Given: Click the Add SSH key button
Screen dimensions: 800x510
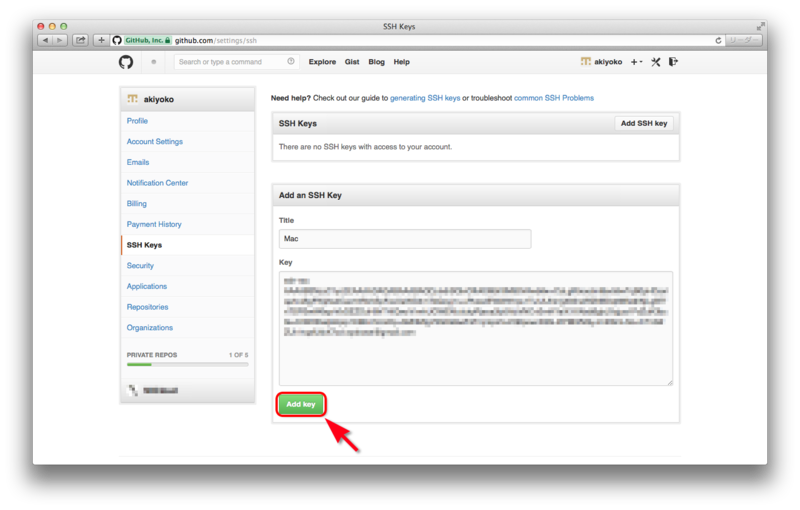Looking at the screenshot, I should tap(644, 123).
